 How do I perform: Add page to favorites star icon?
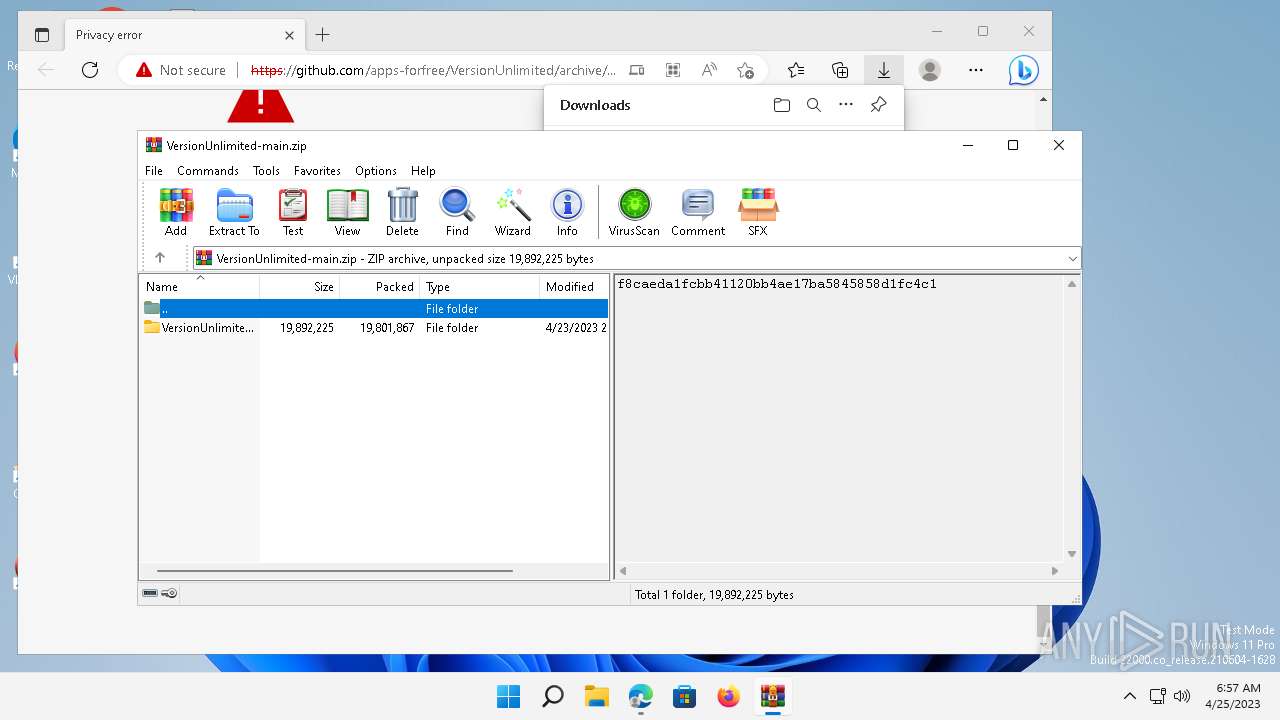tap(745, 70)
